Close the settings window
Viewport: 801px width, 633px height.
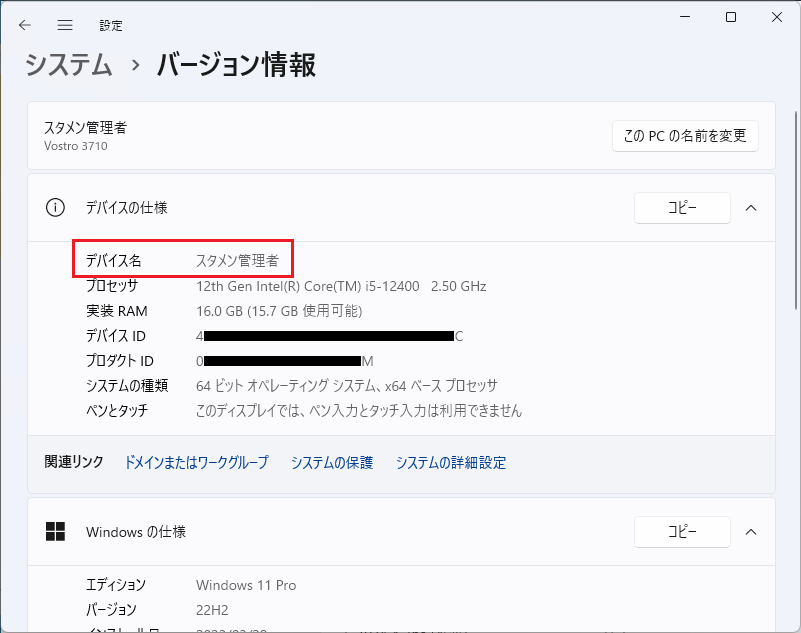click(x=777, y=17)
